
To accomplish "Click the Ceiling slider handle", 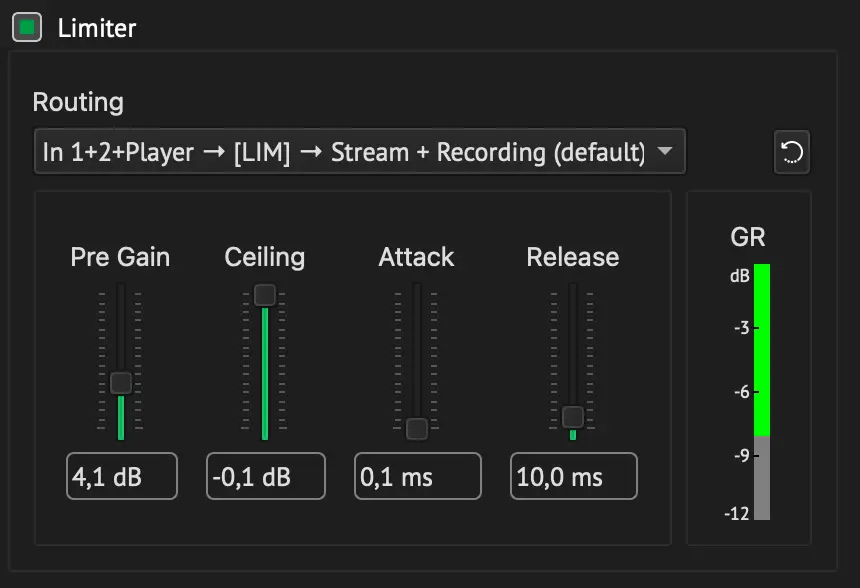I will (x=265, y=295).
